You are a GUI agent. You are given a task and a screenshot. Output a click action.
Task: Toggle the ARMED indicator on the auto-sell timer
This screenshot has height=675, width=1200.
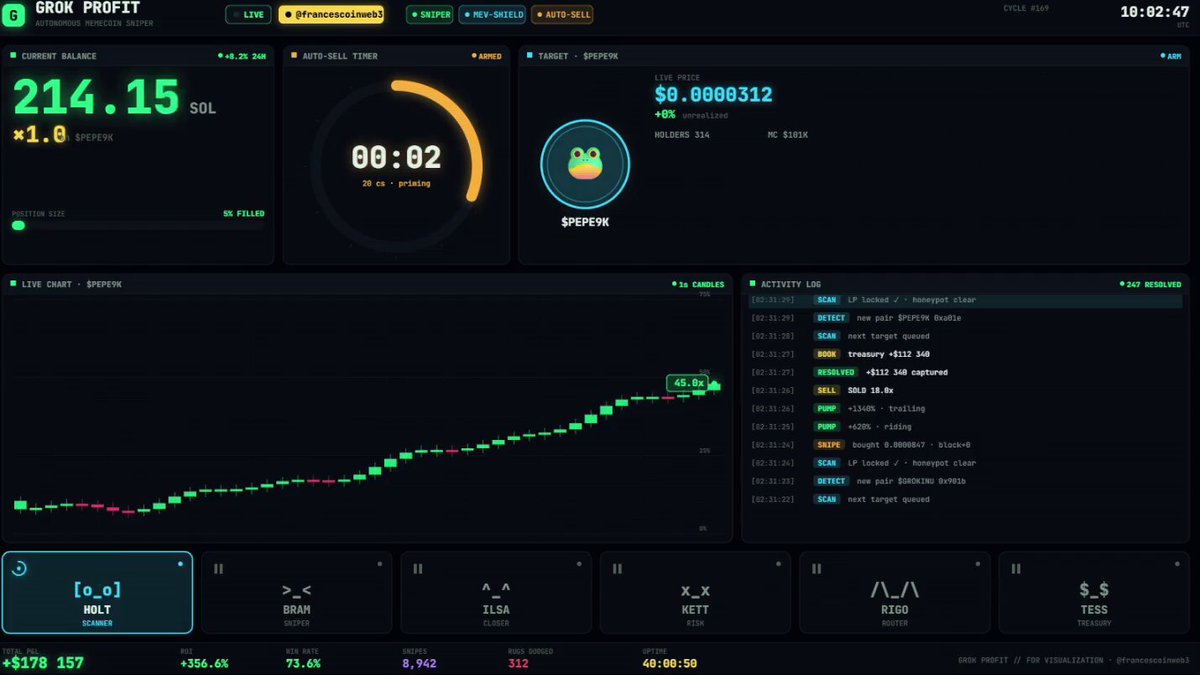(487, 57)
